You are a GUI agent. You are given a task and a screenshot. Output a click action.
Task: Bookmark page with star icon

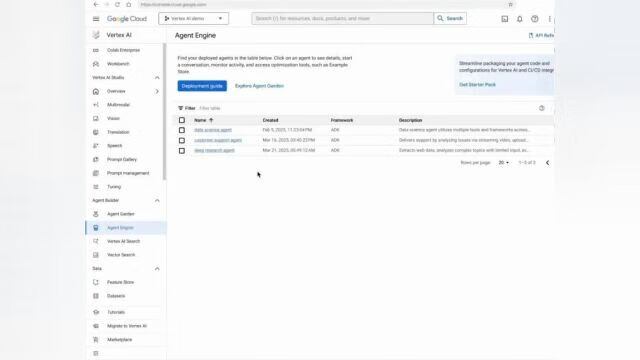pyautogui.click(x=510, y=4)
